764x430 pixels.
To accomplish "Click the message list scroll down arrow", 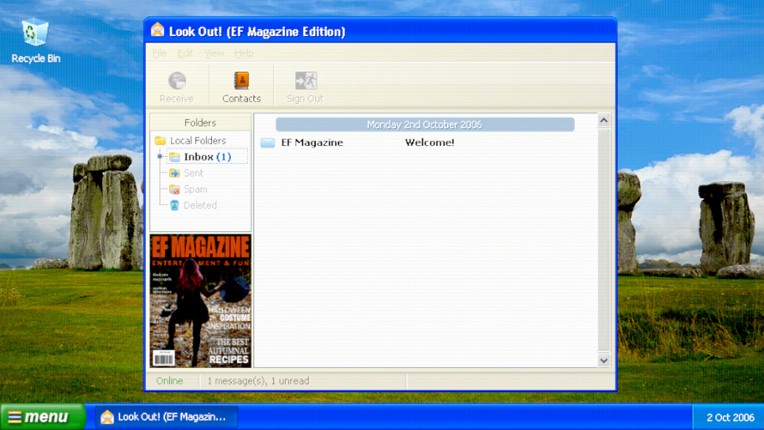I will [x=603, y=360].
